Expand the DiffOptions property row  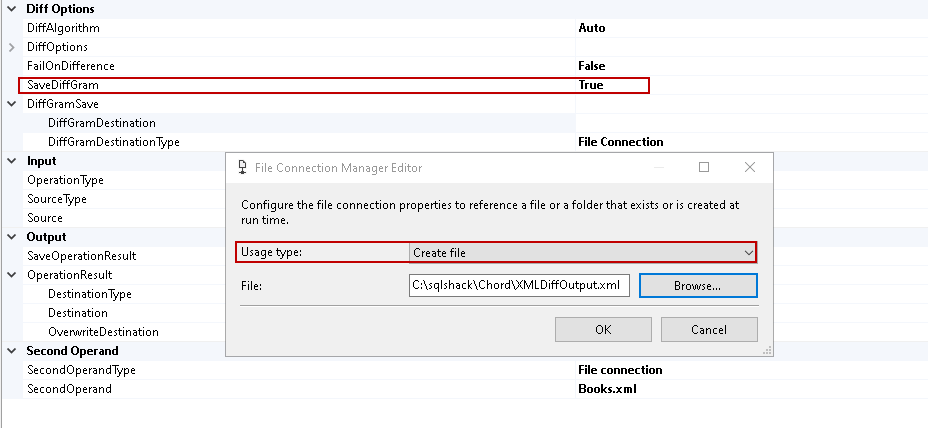11,47
